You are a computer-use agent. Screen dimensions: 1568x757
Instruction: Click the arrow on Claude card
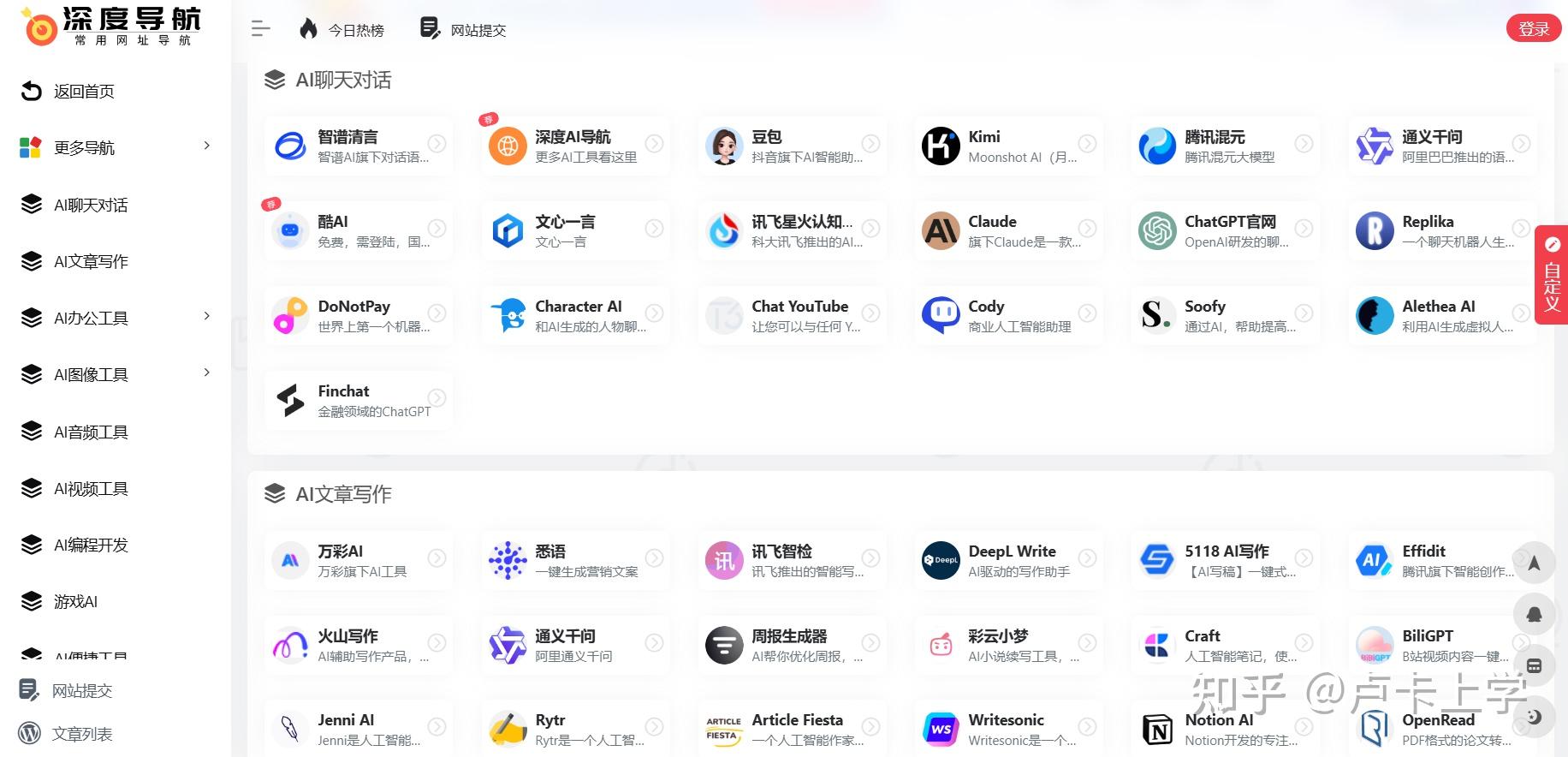(x=1087, y=229)
